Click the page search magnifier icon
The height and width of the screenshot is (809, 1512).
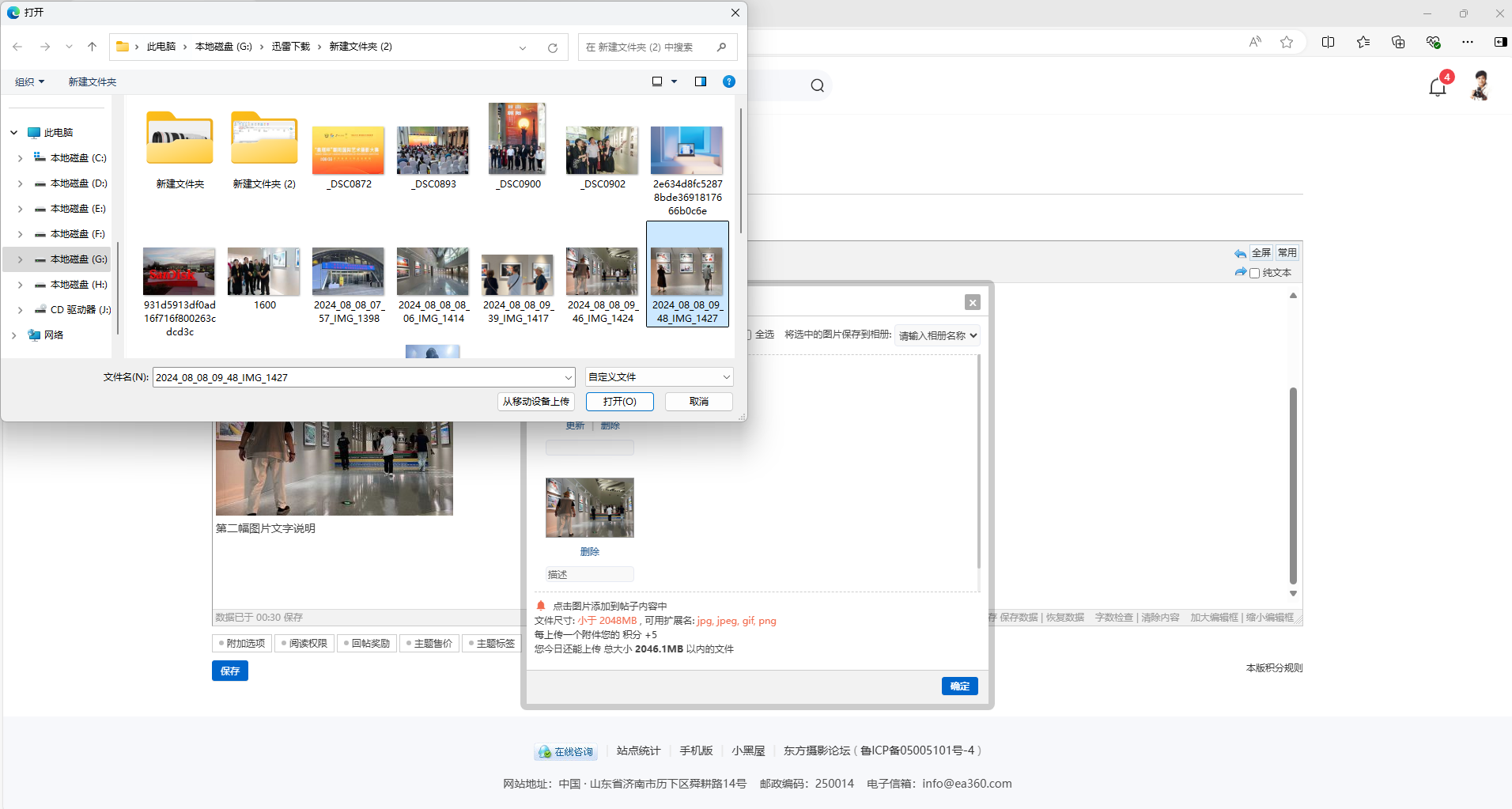(x=817, y=85)
